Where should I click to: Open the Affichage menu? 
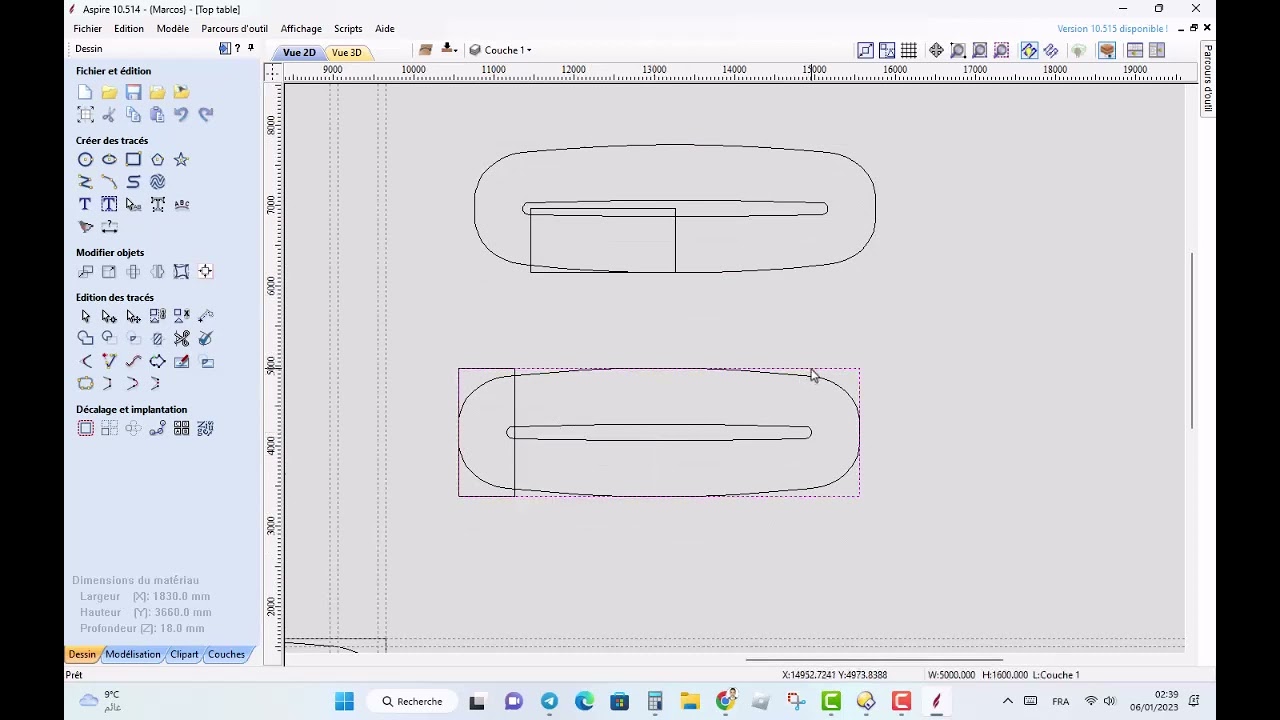(301, 28)
